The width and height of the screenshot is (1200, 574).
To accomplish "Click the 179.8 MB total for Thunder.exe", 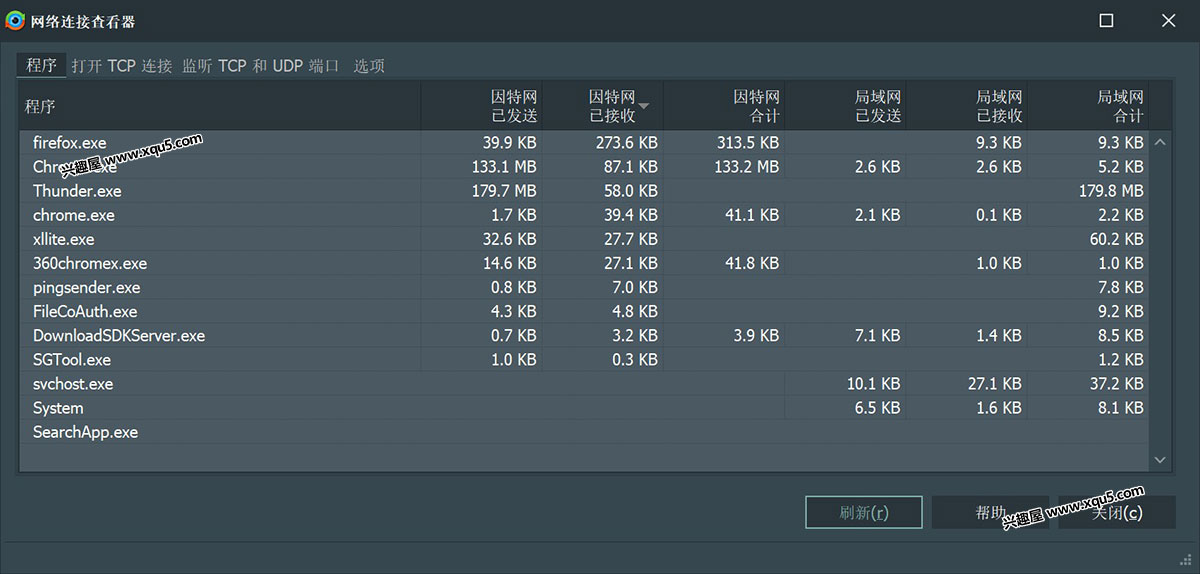I will (1111, 191).
